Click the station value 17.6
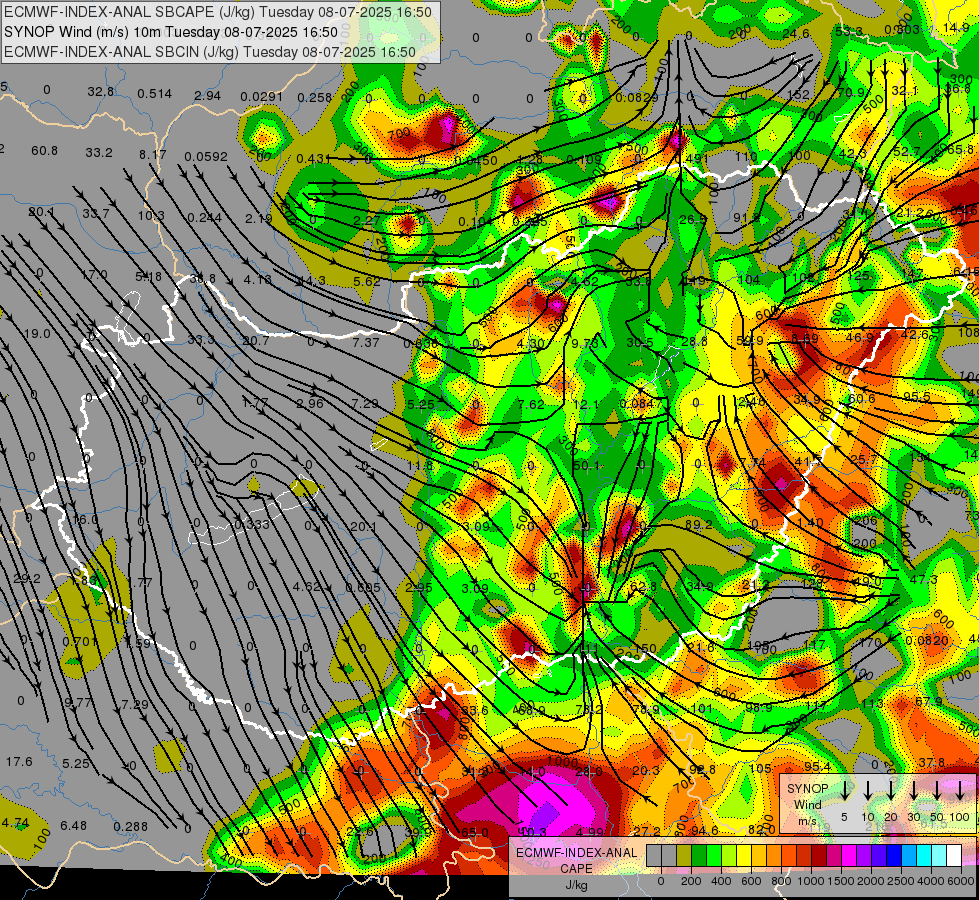This screenshot has height=900, width=979. click(x=19, y=761)
